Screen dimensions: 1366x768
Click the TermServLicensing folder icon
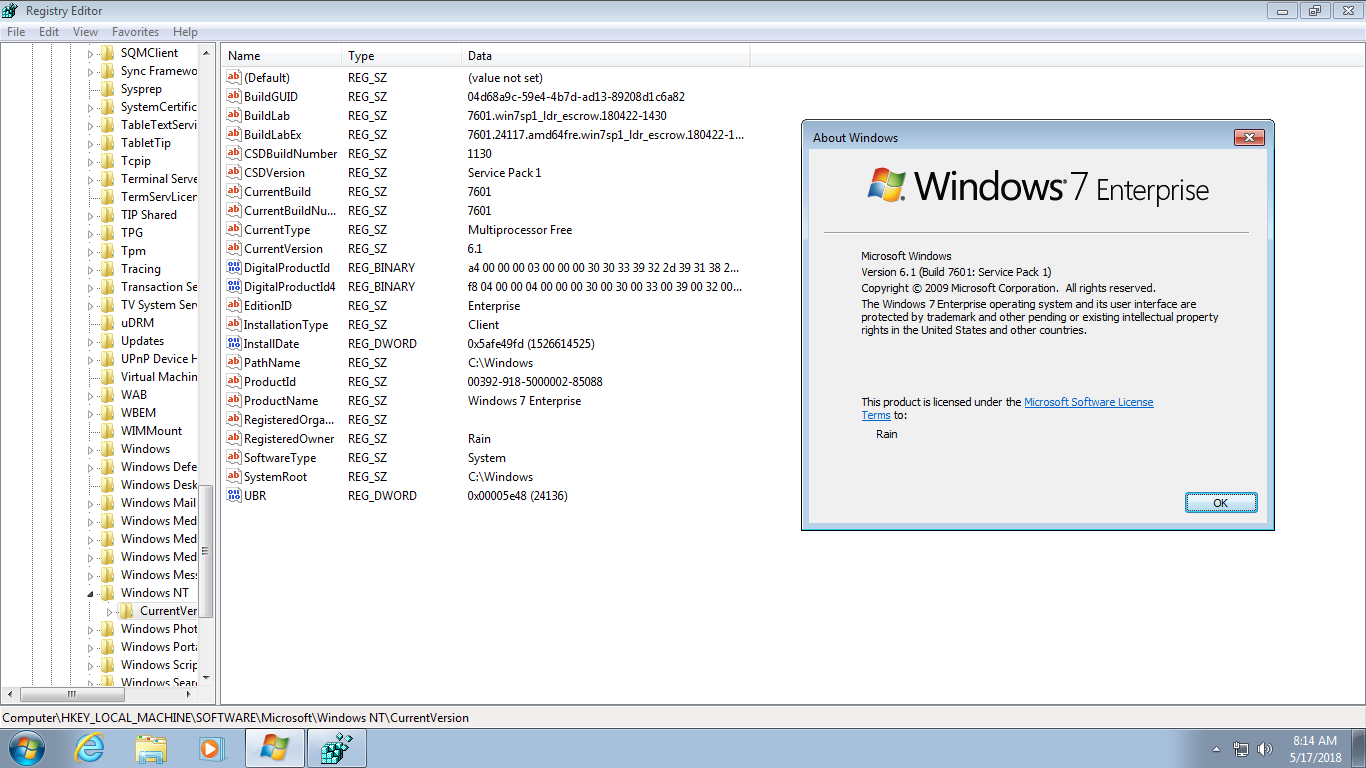[x=108, y=197]
